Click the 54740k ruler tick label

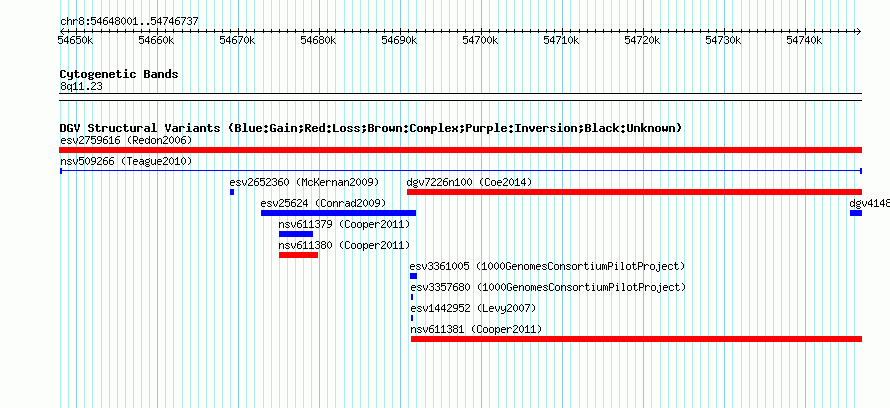click(x=805, y=40)
